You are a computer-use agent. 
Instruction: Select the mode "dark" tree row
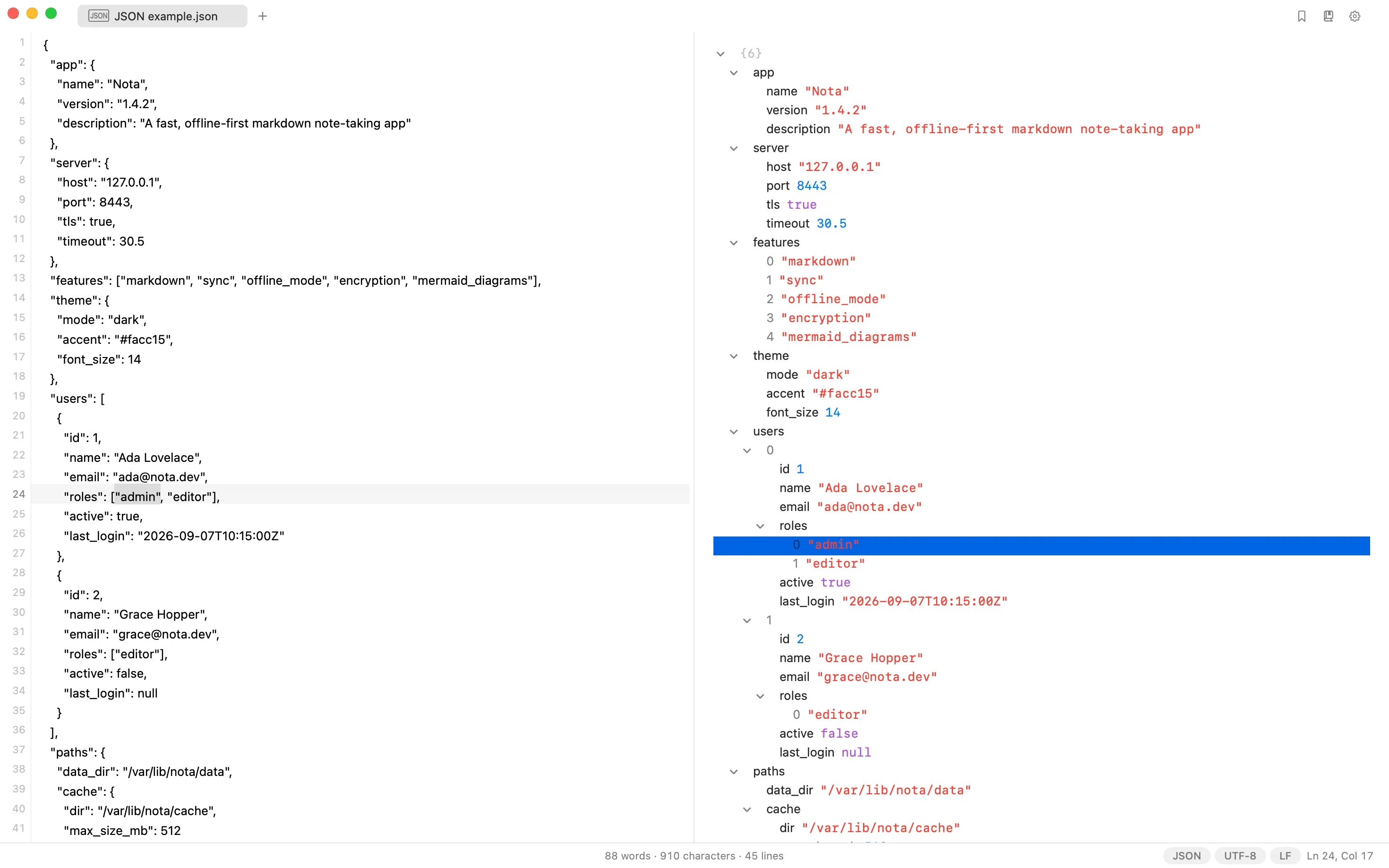[x=1041, y=375]
